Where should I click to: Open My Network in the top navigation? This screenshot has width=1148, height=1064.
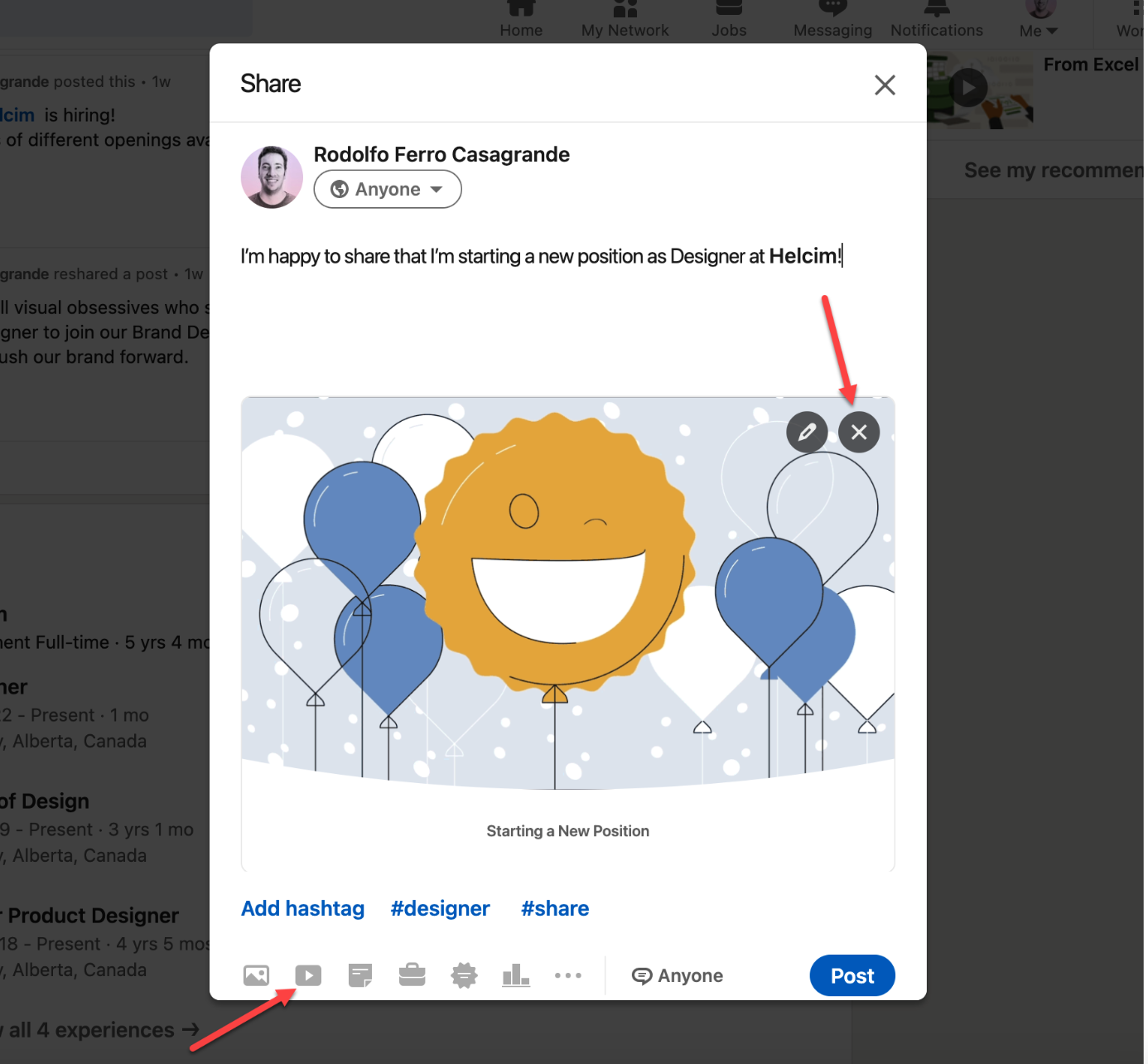(625, 21)
